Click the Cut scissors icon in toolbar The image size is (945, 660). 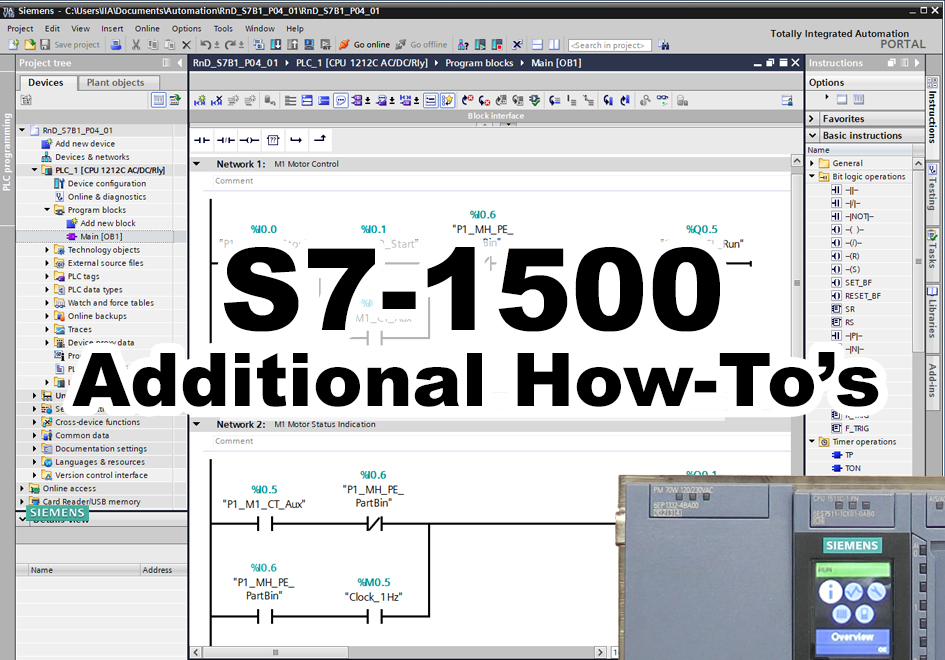[136, 45]
